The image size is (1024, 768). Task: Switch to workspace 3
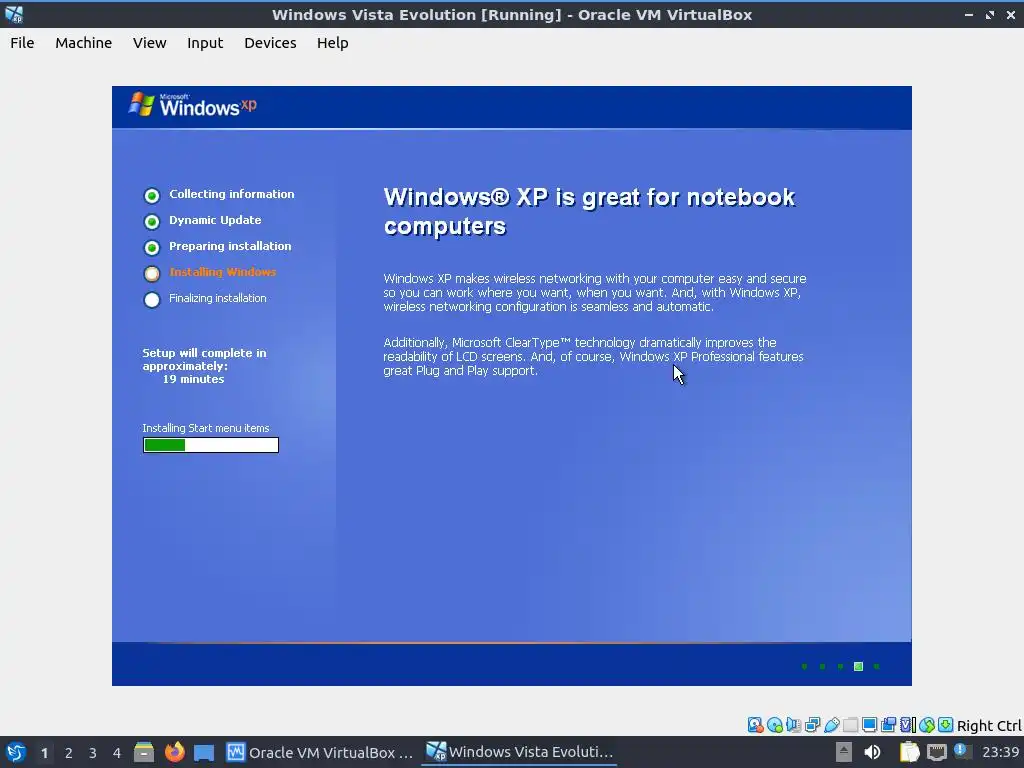tap(93, 753)
